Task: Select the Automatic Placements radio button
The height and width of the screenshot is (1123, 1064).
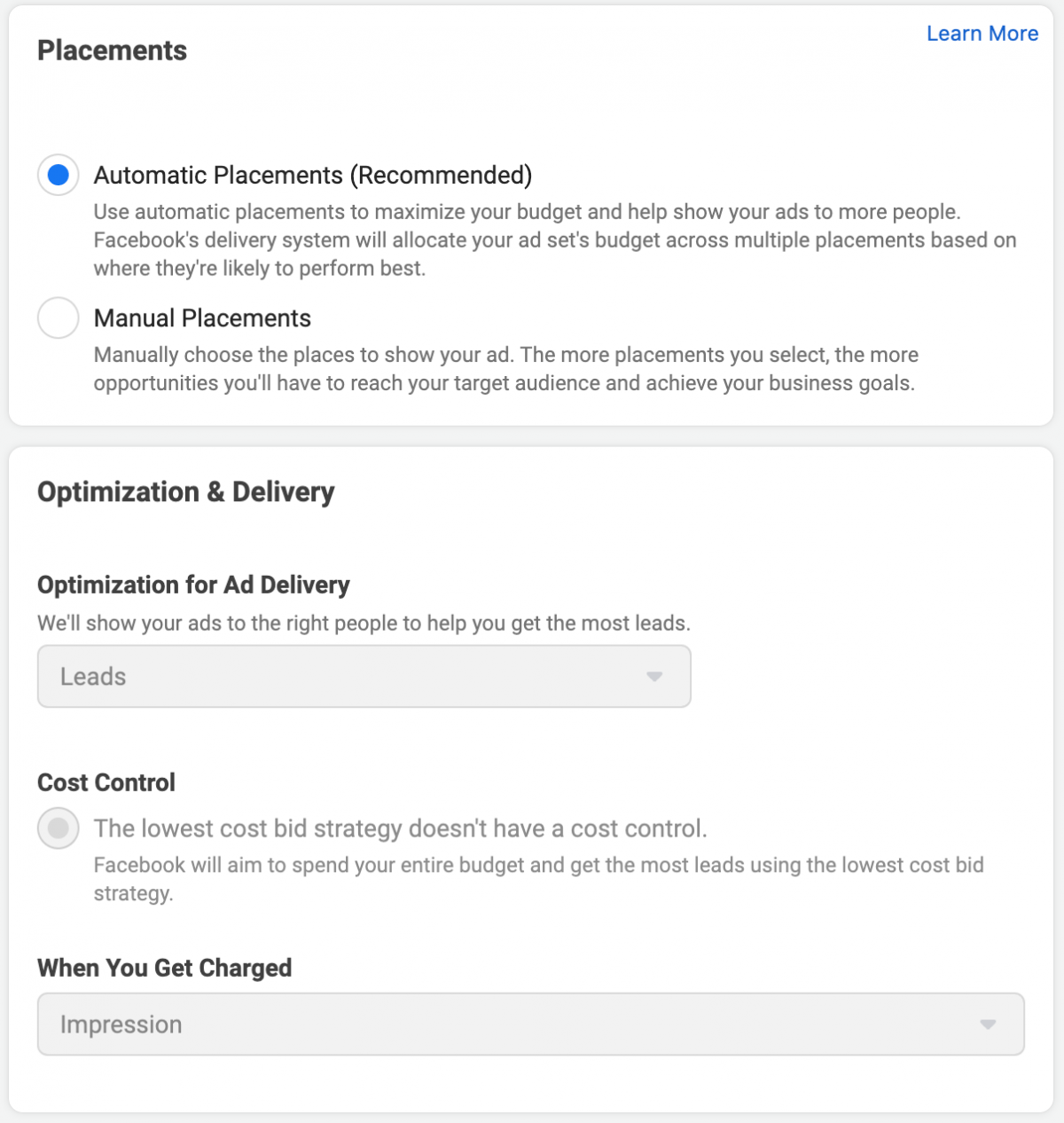Action: tap(57, 175)
